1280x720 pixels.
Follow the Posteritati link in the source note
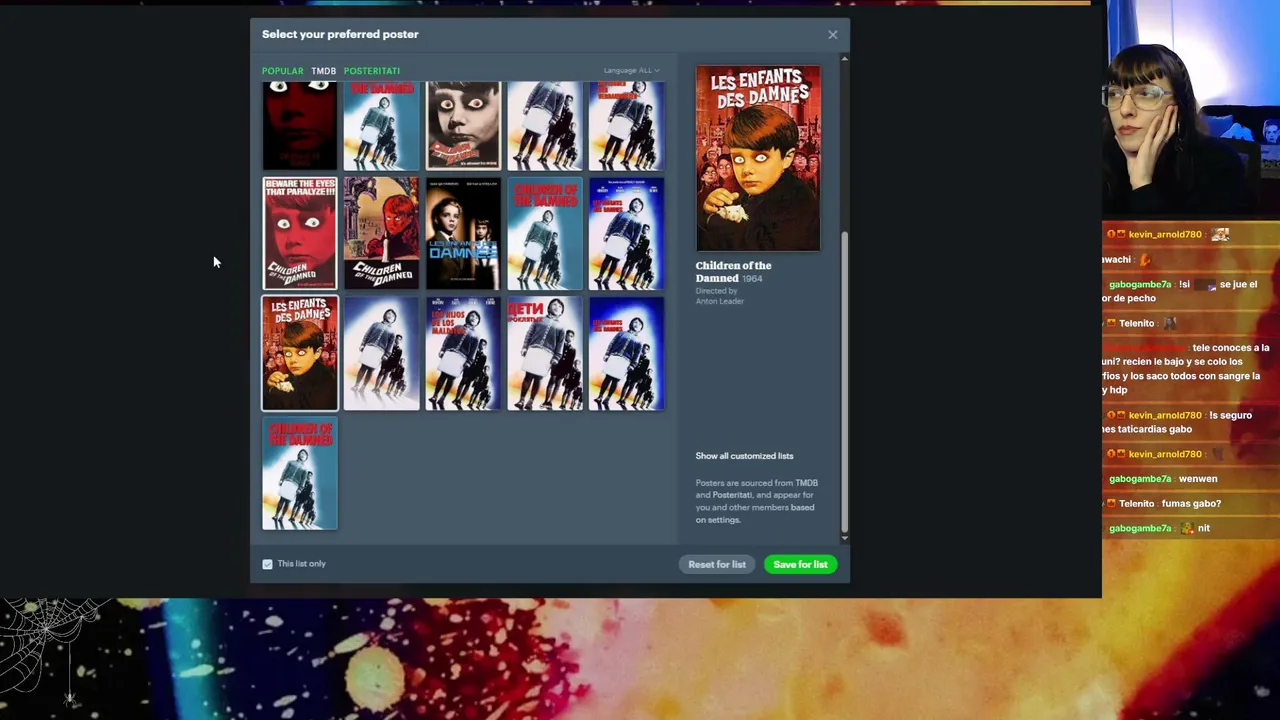pyautogui.click(x=732, y=495)
